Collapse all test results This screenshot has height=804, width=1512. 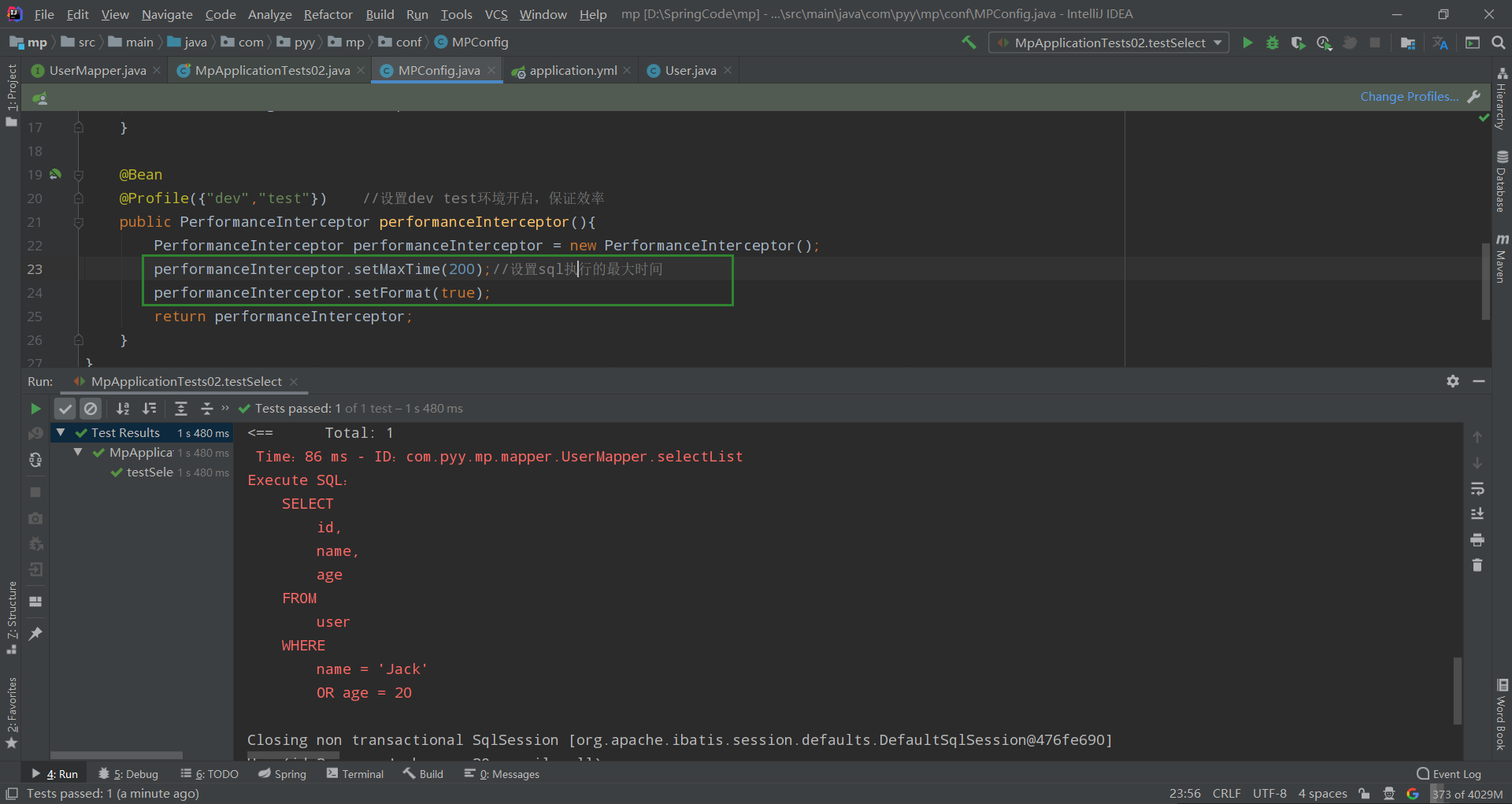pyautogui.click(x=206, y=409)
